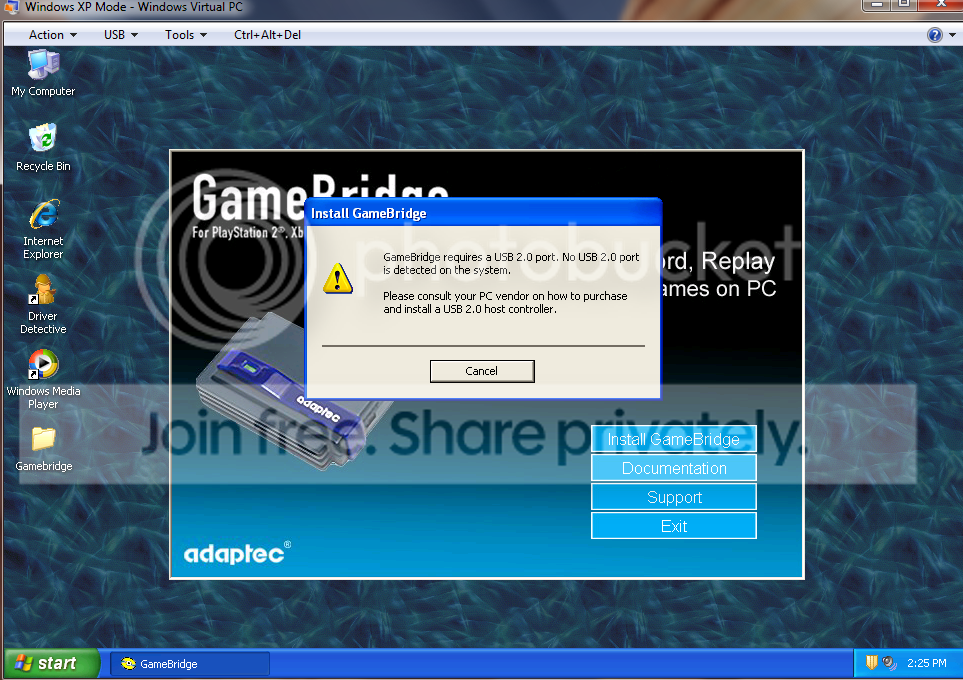Select the Windows Media Player shortcut
Screen dimensions: 963x680
(x=43, y=379)
